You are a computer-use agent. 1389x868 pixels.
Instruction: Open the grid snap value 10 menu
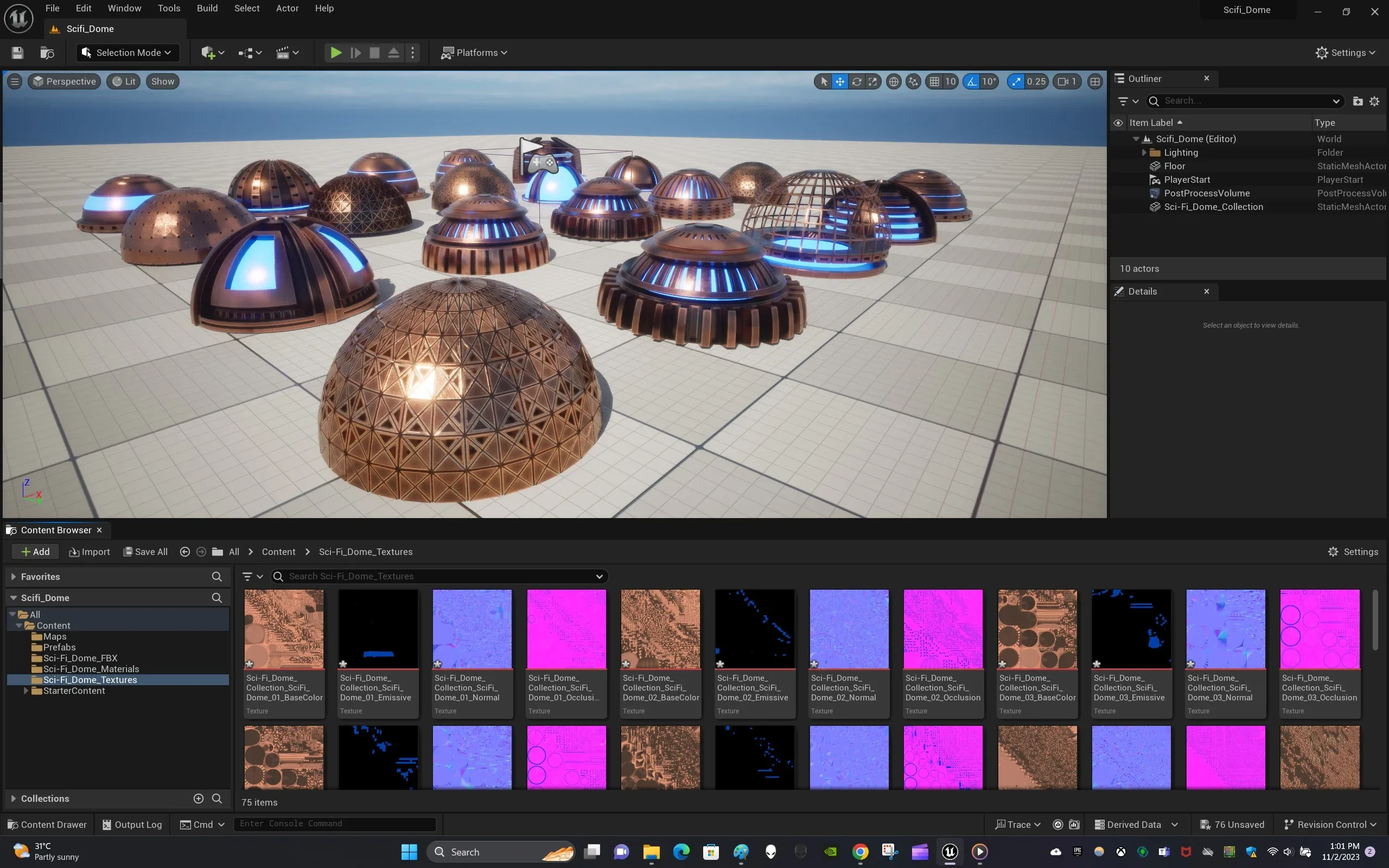click(951, 81)
